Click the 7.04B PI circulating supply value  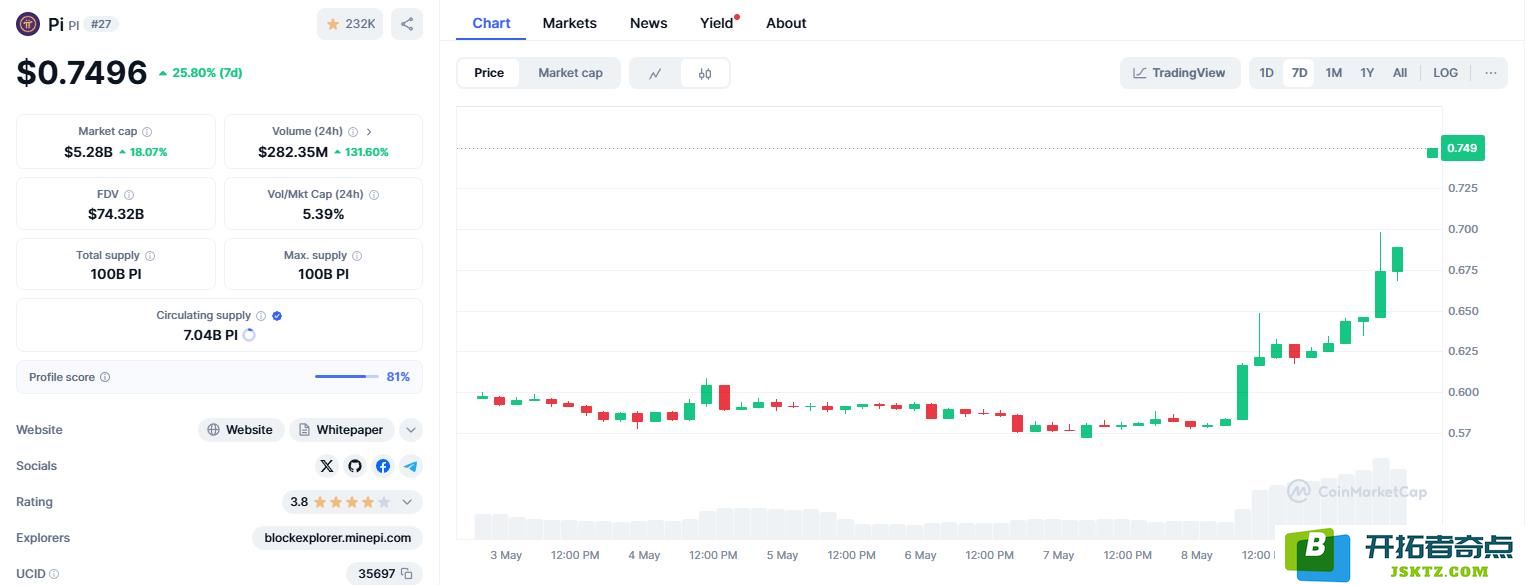click(210, 335)
